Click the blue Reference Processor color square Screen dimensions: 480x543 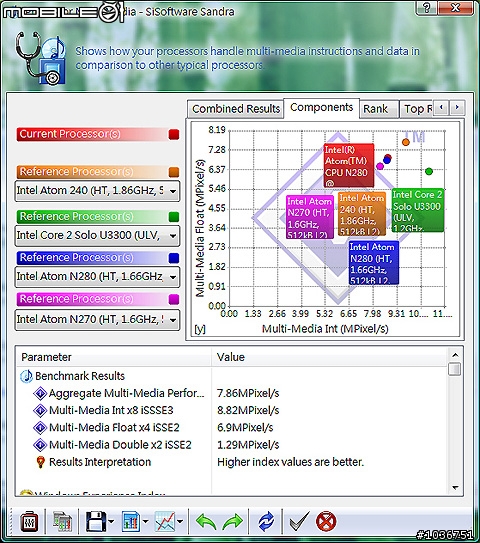pos(174,258)
